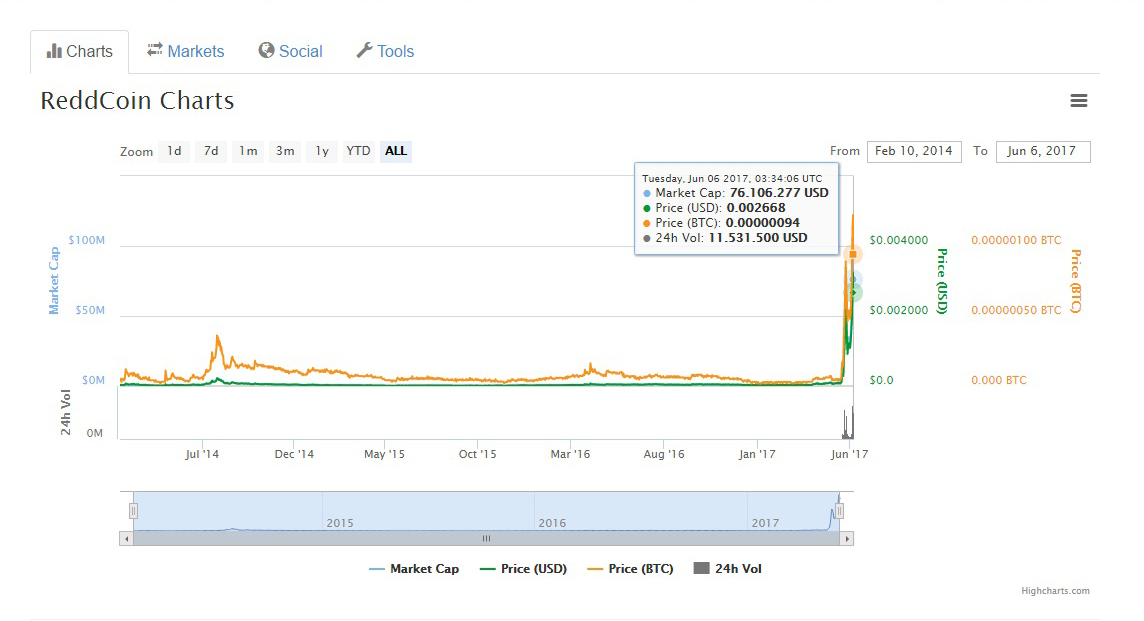Screen dimensions: 1144x621
Task: Click the navigator scrollbar right arrow
Action: [x=846, y=539]
